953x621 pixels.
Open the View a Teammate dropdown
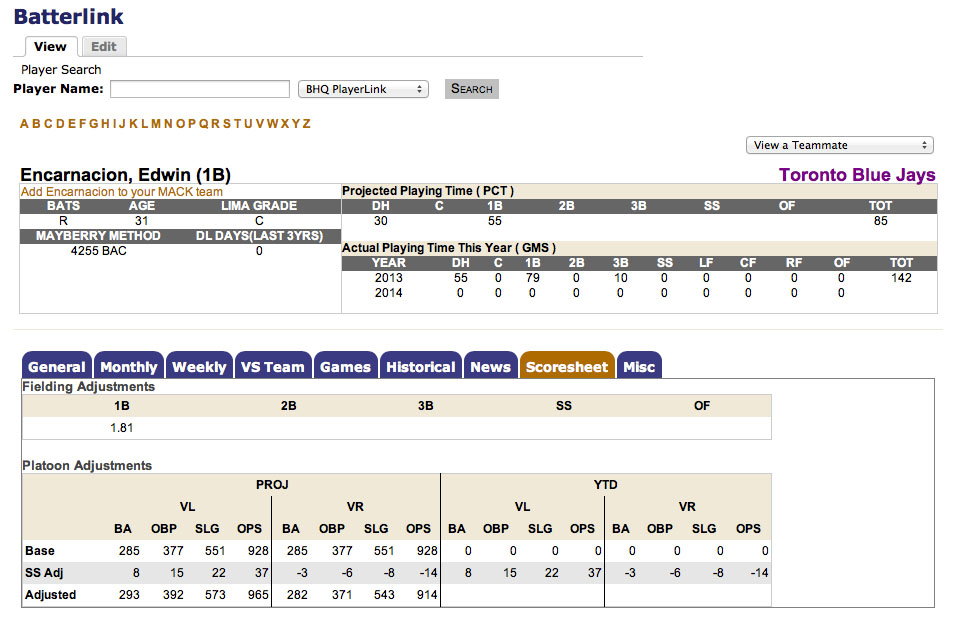(x=839, y=145)
